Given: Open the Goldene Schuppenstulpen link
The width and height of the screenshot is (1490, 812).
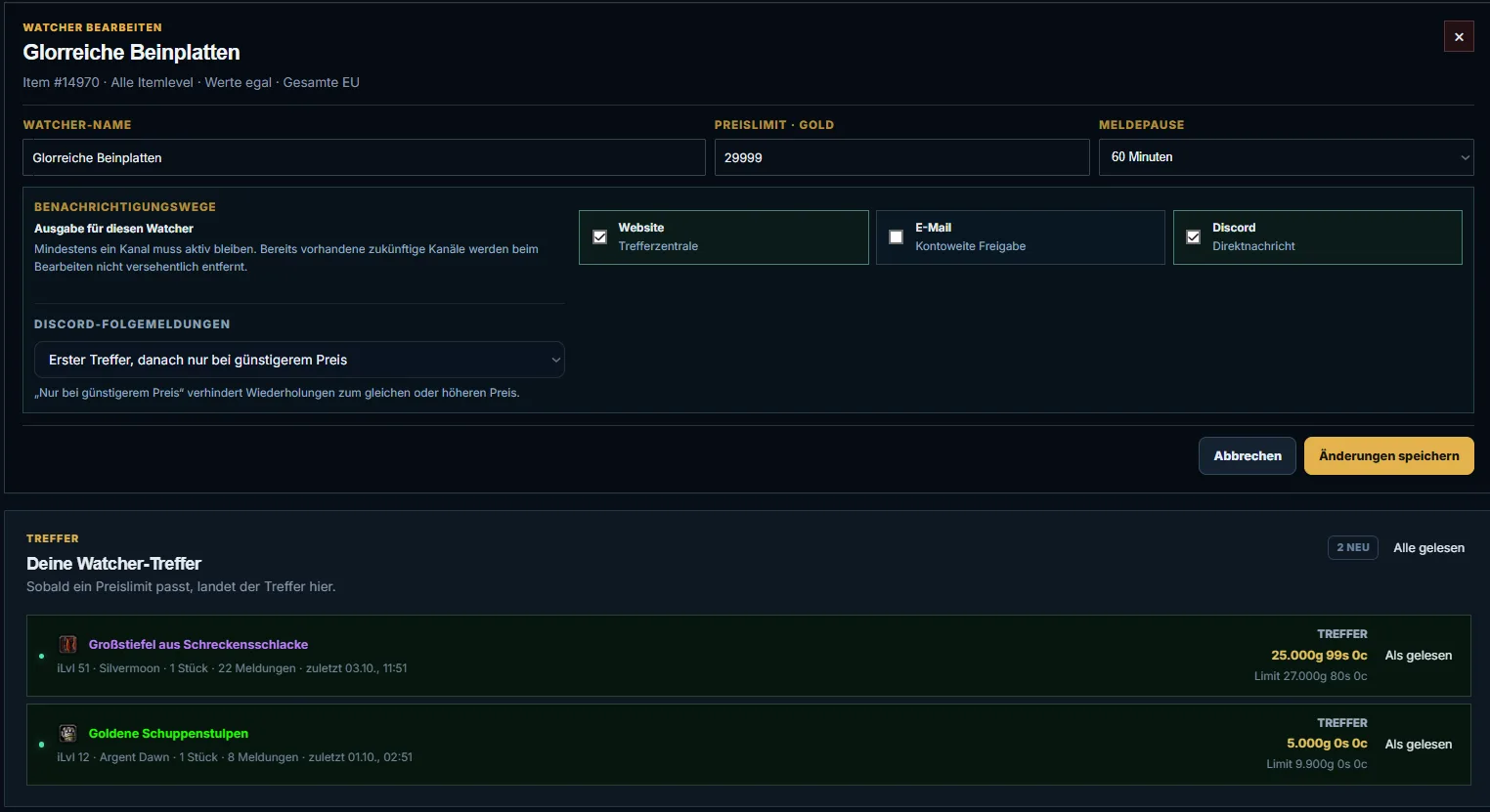Looking at the screenshot, I should pos(168,734).
